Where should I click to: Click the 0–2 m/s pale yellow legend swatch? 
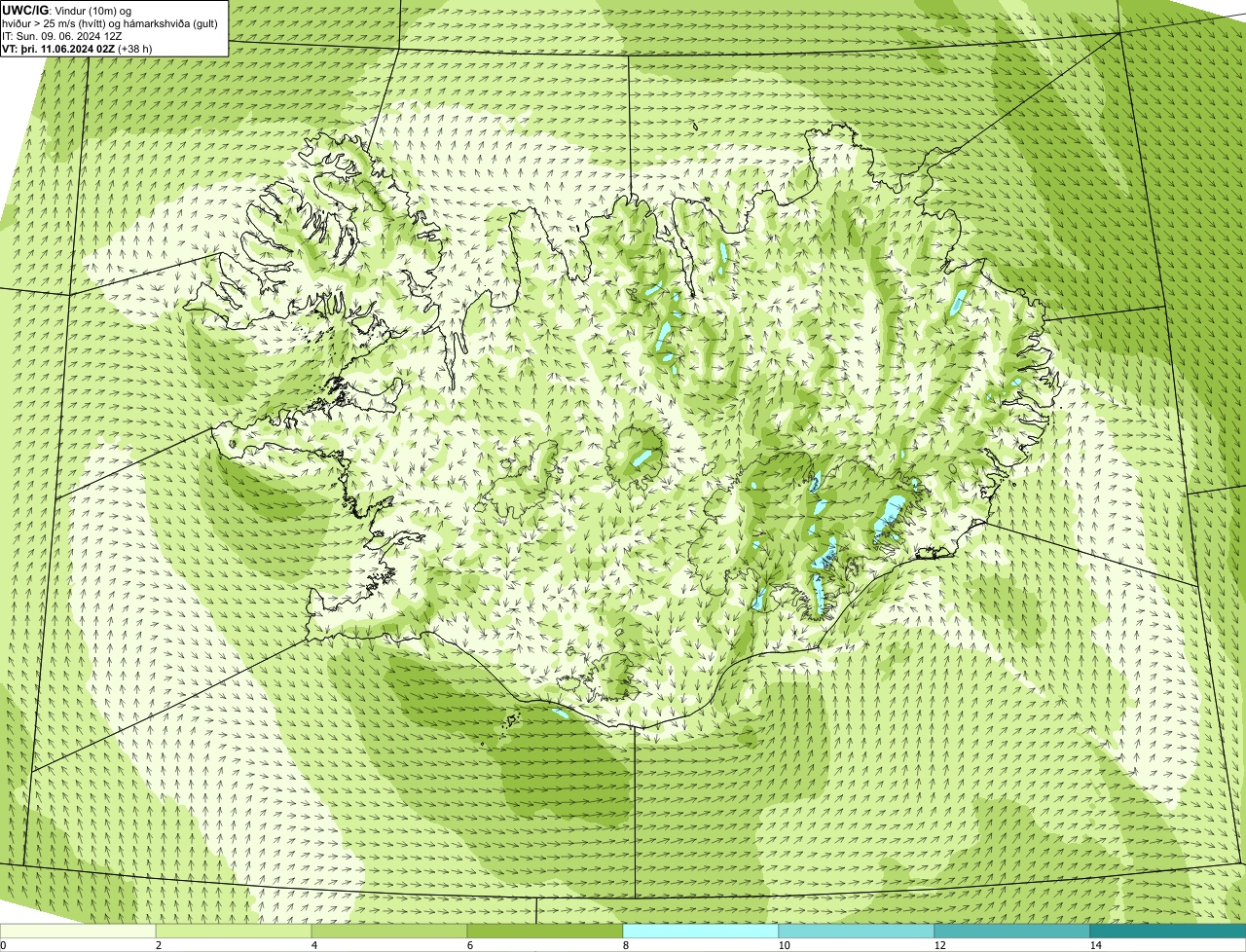[78, 931]
